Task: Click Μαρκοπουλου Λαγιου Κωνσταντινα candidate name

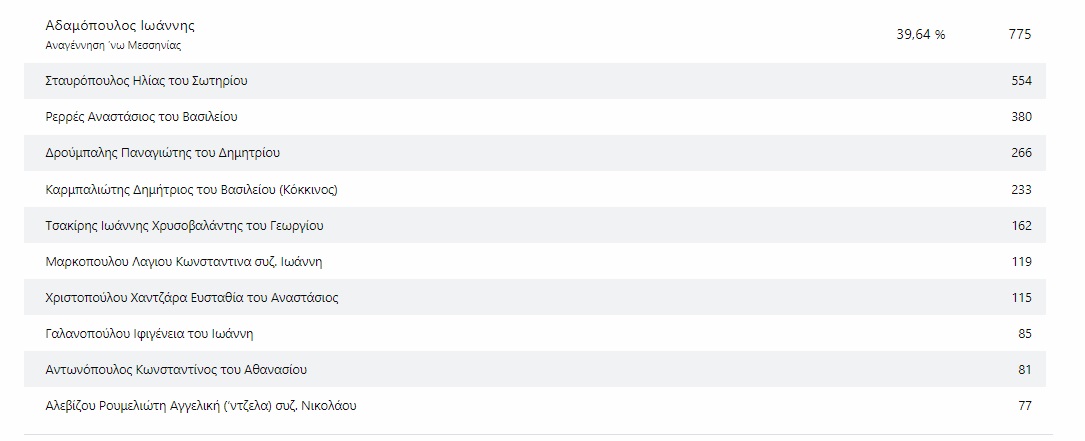Action: point(184,261)
